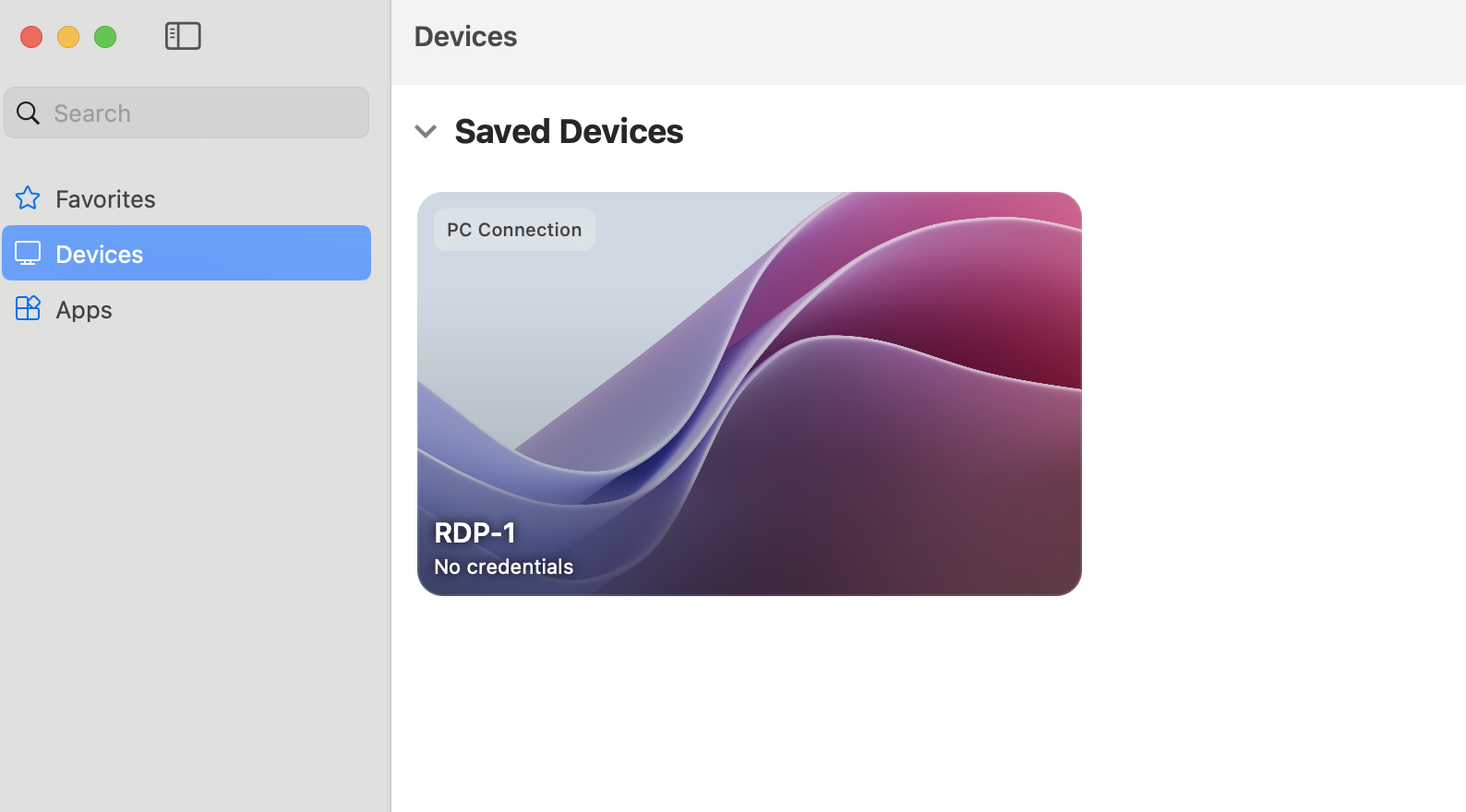The image size is (1466, 812).
Task: Open the RDP-1 device wallpaper thumbnail
Action: click(x=749, y=393)
